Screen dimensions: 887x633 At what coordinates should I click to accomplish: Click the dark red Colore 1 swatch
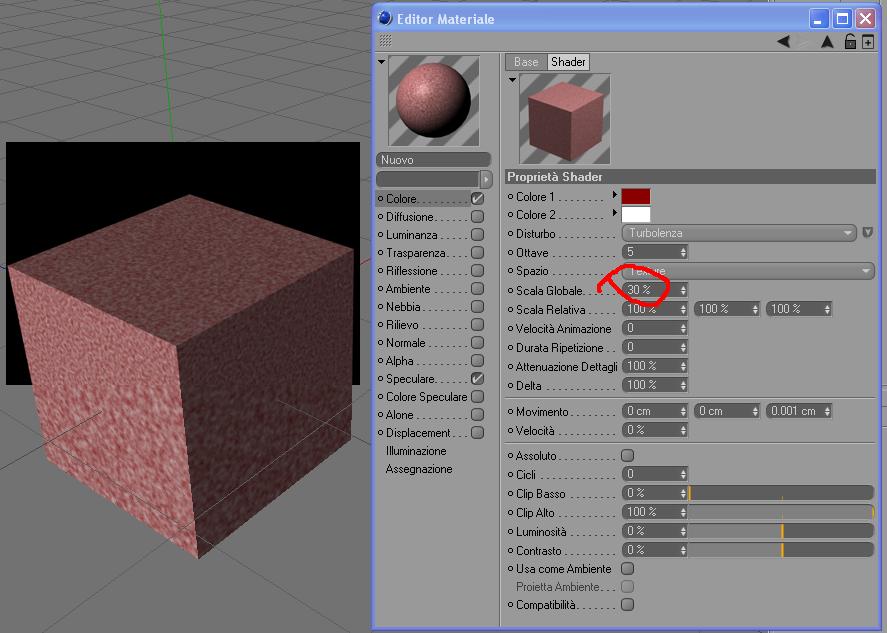pos(636,196)
